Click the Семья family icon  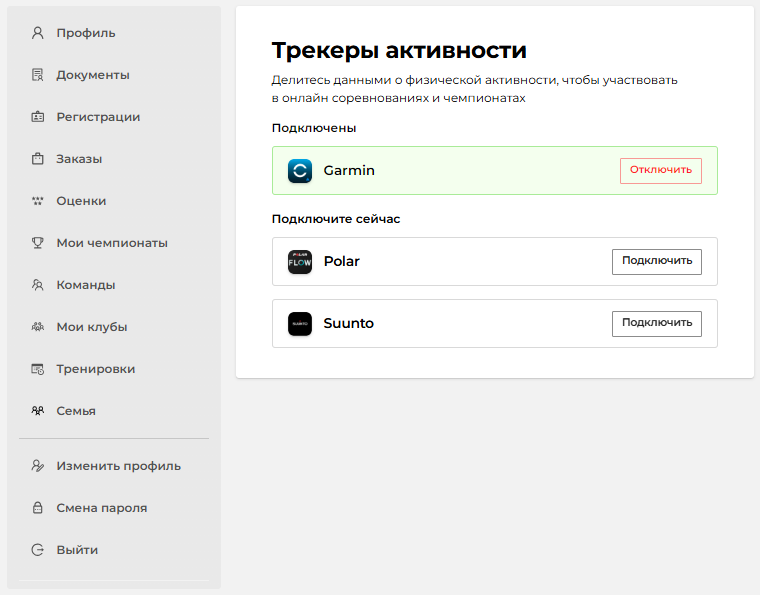[37, 411]
